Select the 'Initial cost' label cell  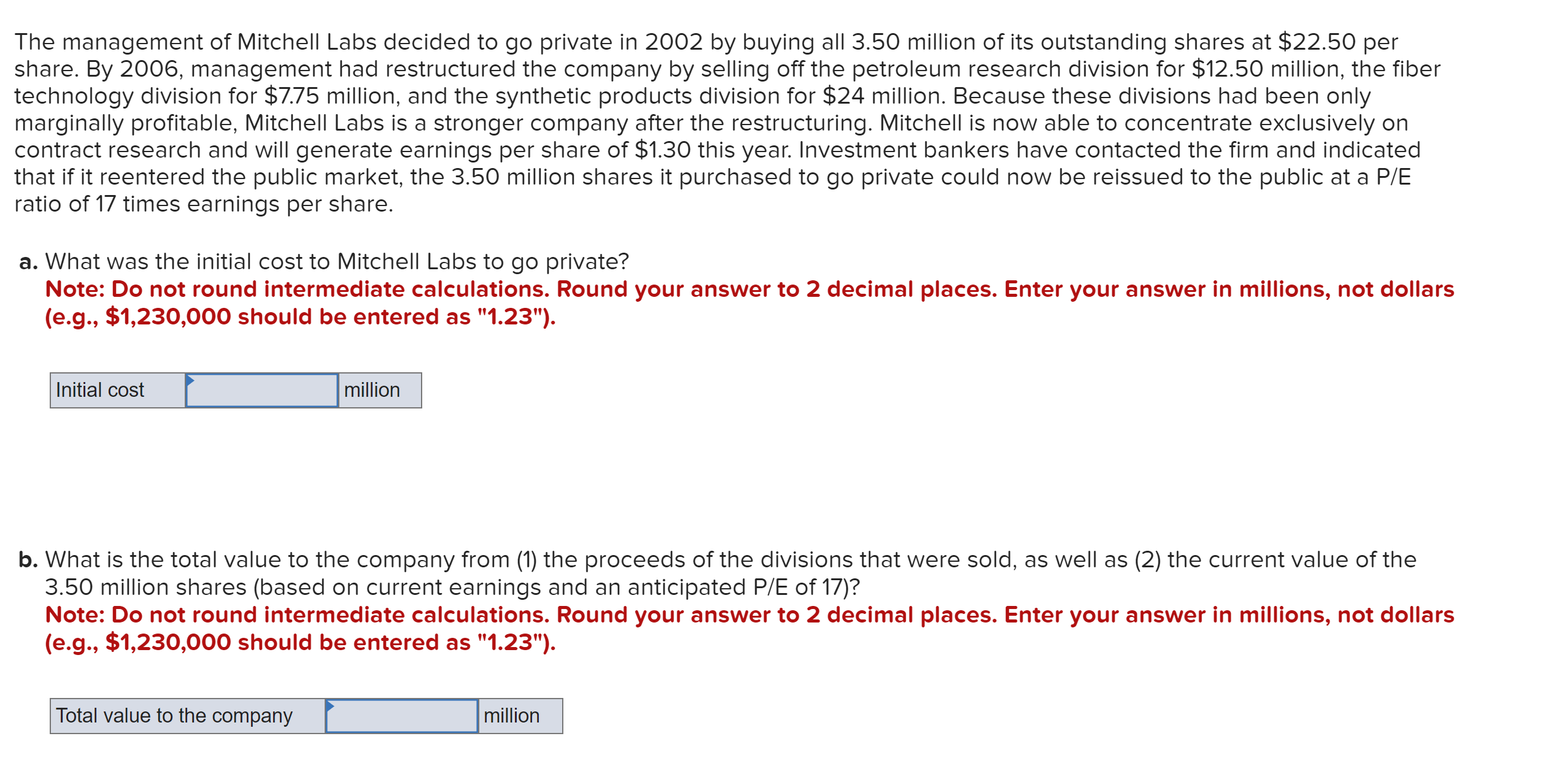point(100,390)
